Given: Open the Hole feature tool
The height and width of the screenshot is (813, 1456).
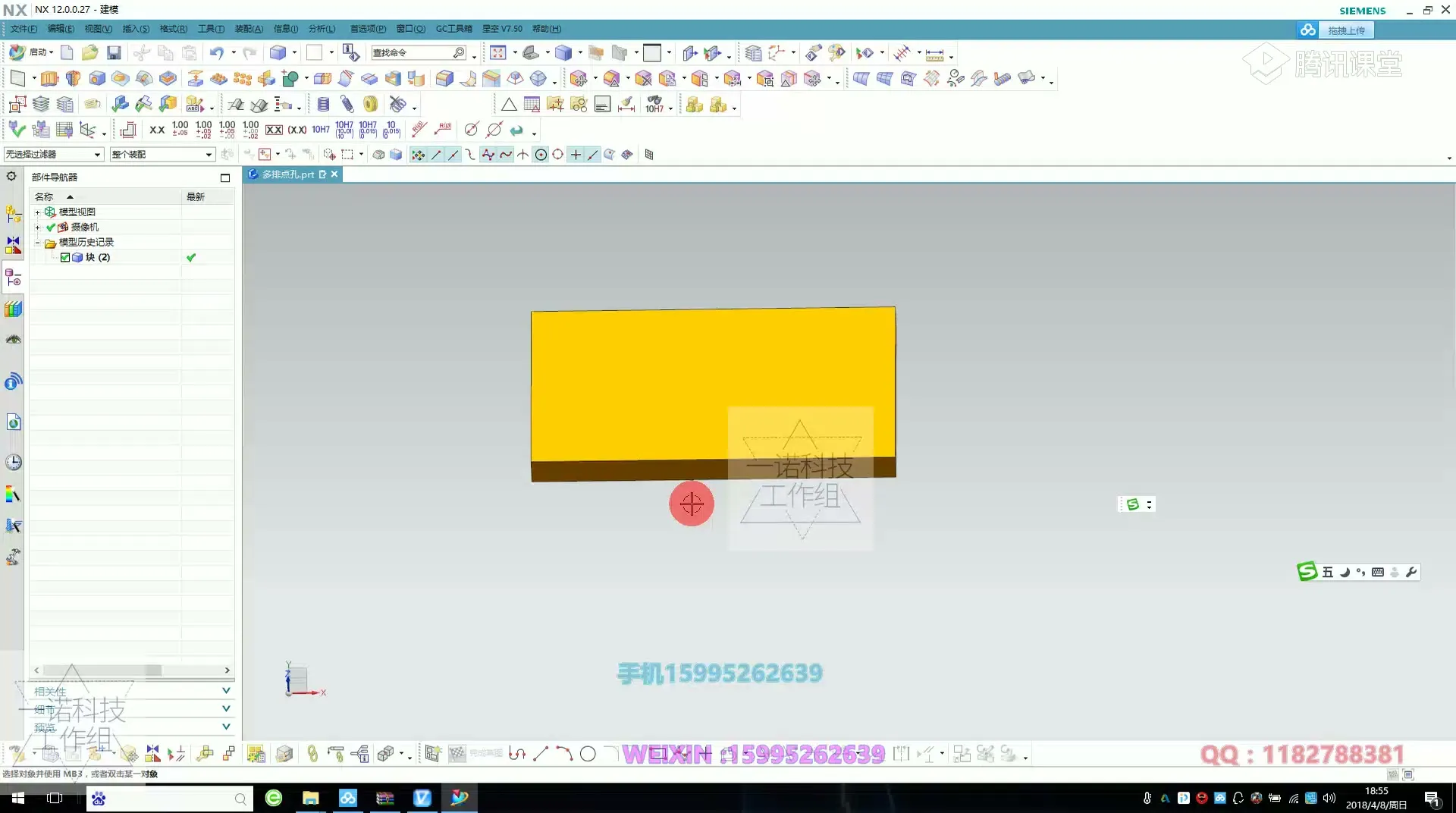Looking at the screenshot, I should (x=97, y=78).
